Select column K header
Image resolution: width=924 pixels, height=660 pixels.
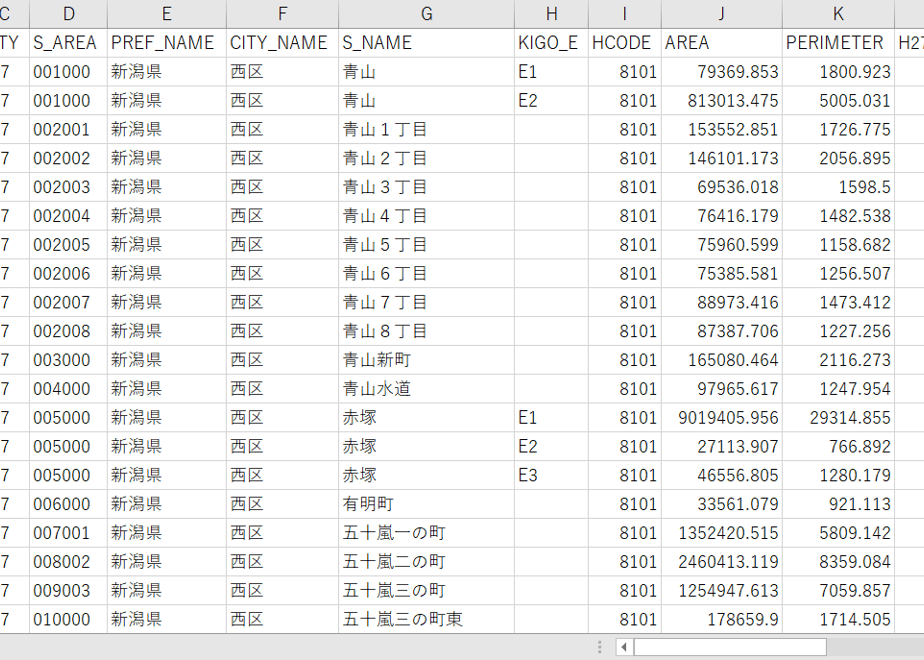(839, 14)
